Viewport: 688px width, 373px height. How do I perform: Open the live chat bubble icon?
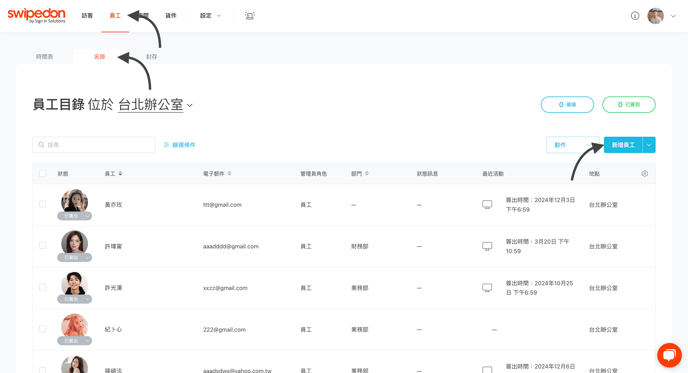coord(669,355)
